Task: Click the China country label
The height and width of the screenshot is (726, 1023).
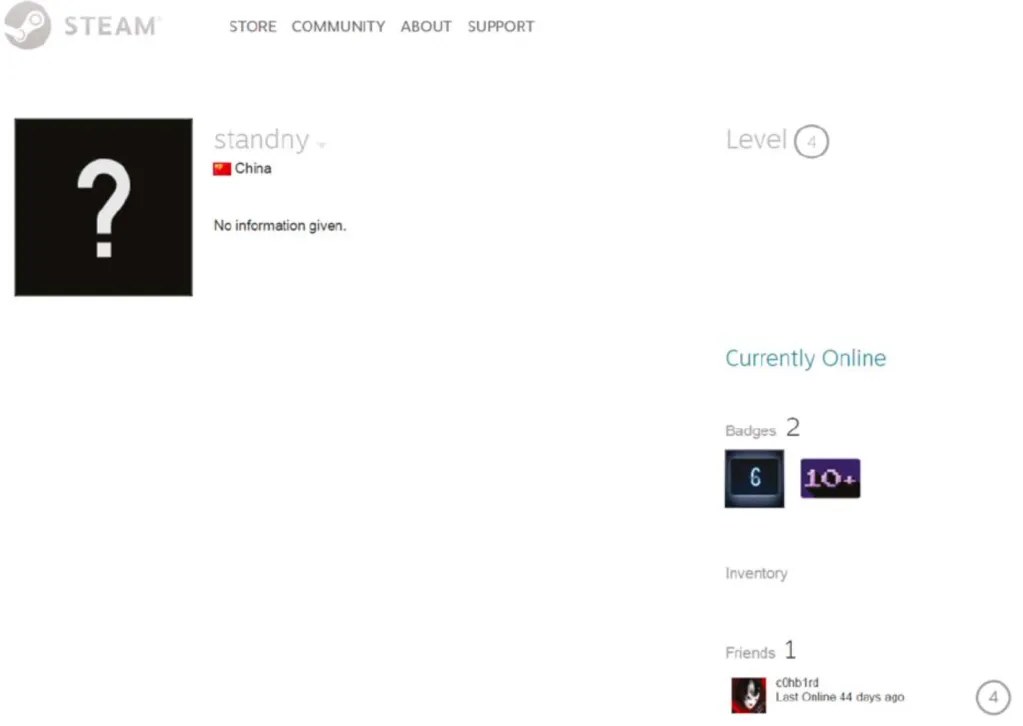Action: tap(253, 168)
